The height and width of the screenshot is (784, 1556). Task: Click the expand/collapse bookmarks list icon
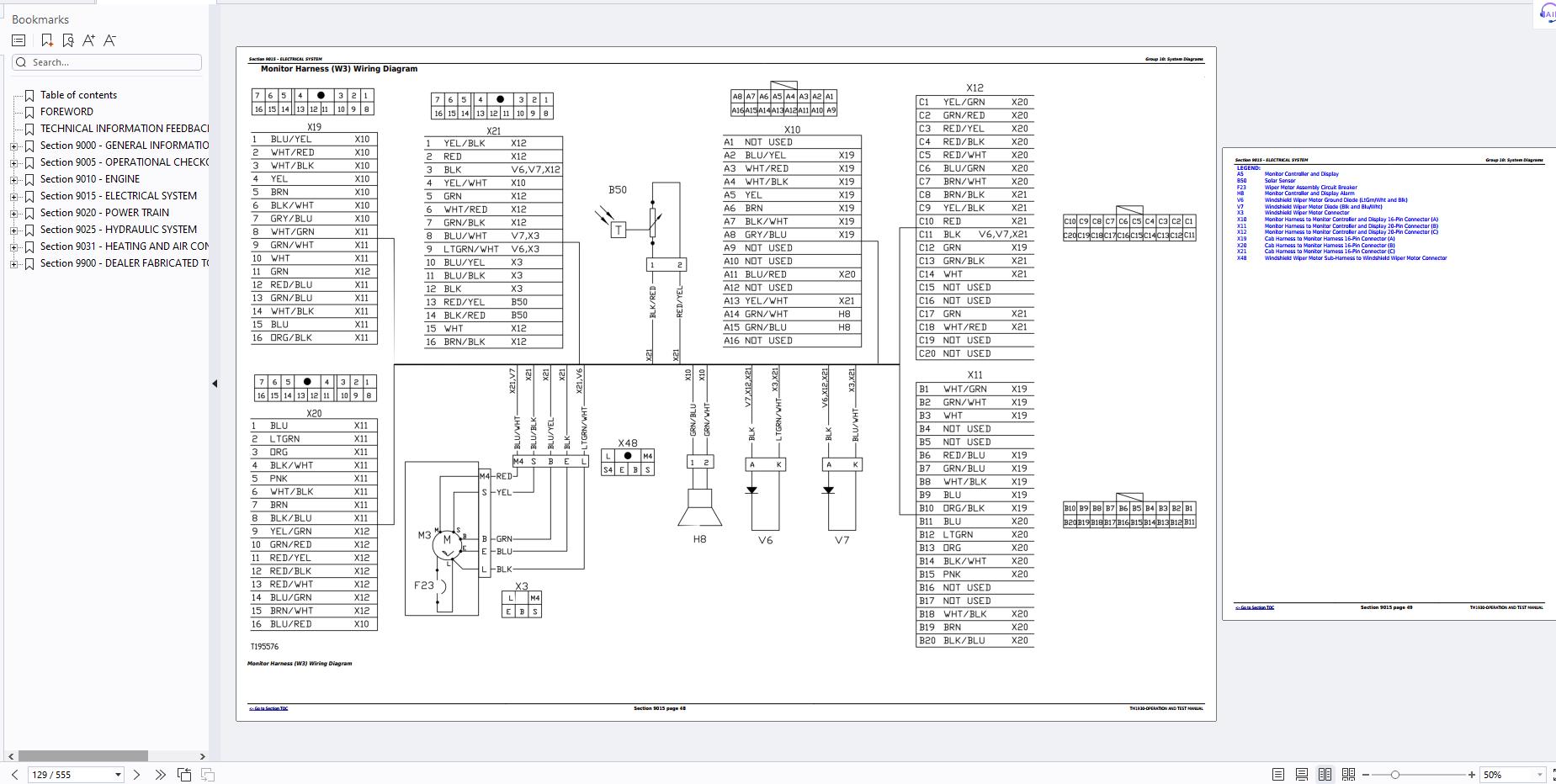tap(19, 40)
